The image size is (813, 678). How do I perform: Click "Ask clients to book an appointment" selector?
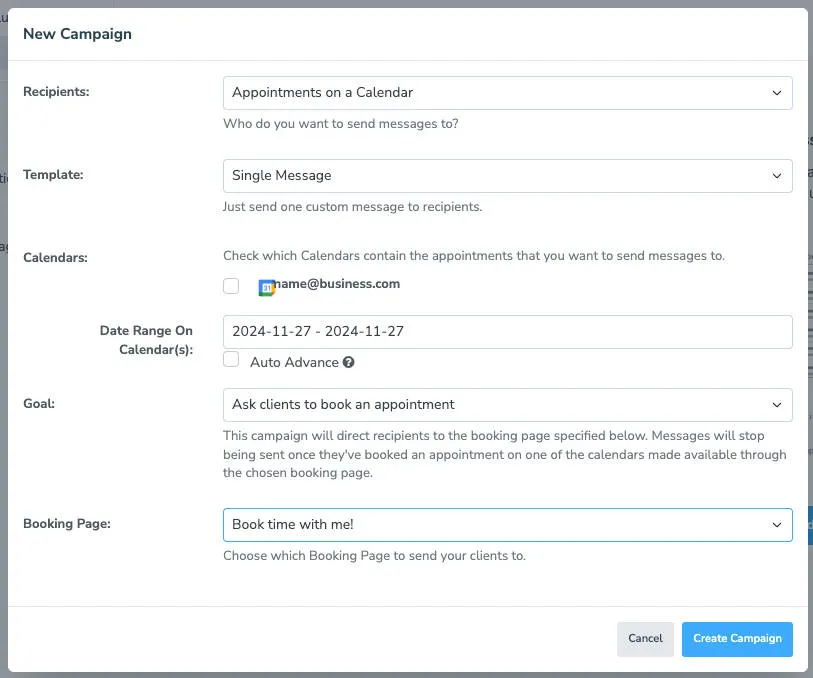[507, 405]
